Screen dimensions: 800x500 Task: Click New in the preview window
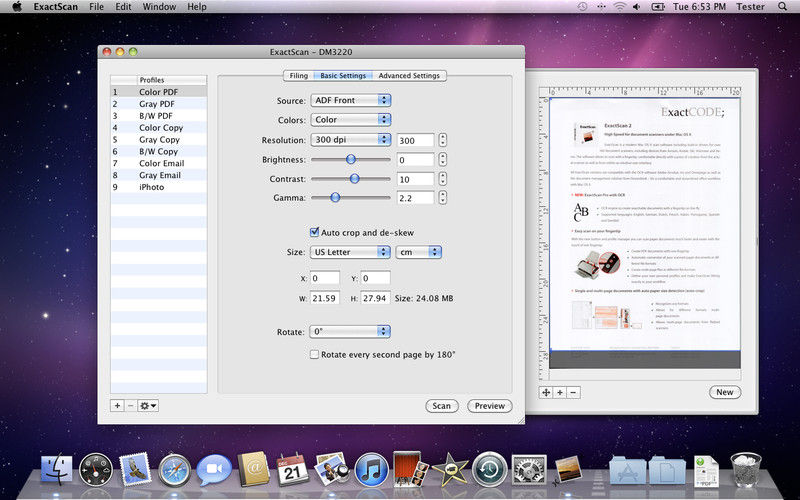coord(725,392)
